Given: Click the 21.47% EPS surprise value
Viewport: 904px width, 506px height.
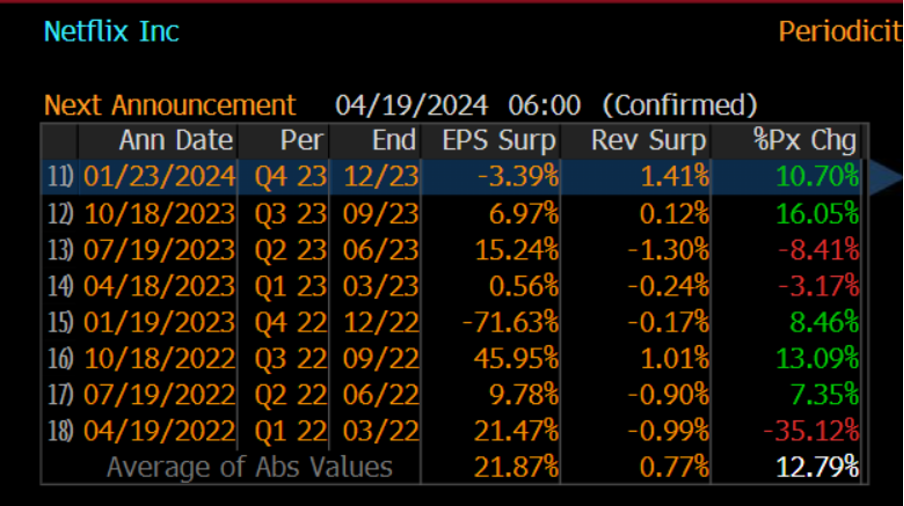Looking at the screenshot, I should pos(517,431).
